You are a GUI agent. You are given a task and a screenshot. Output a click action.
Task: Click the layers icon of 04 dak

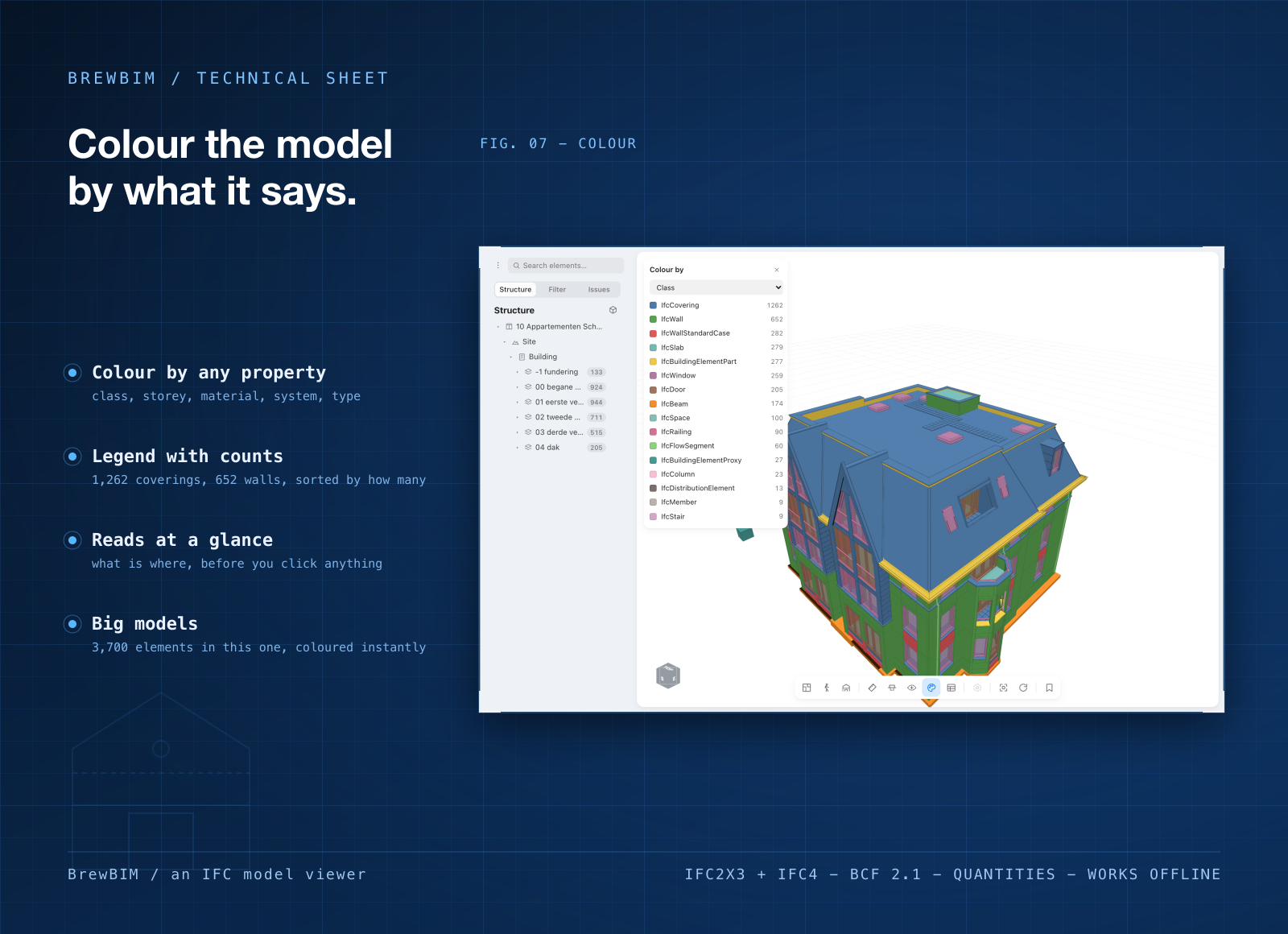click(x=528, y=447)
